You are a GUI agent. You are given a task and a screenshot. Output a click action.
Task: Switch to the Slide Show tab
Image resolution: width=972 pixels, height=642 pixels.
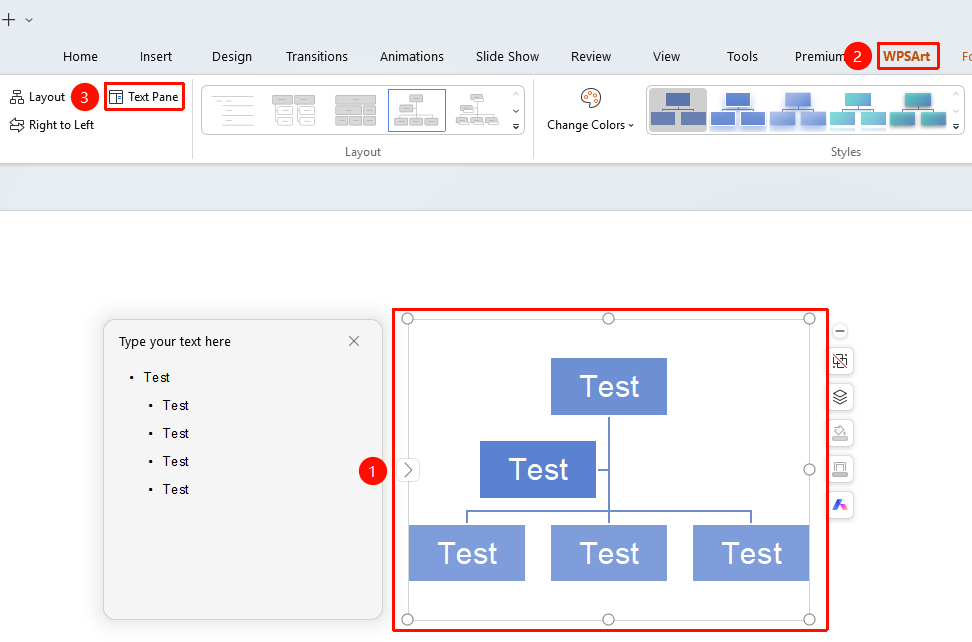coord(507,56)
